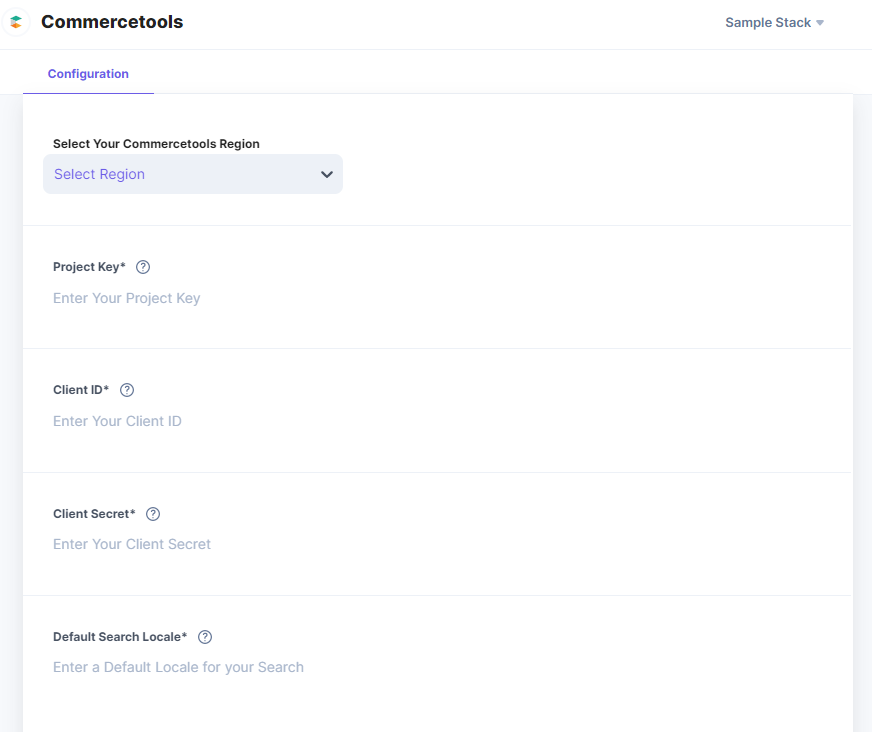Click the Commercetools header title
Image resolution: width=872 pixels, height=732 pixels.
[x=112, y=21]
